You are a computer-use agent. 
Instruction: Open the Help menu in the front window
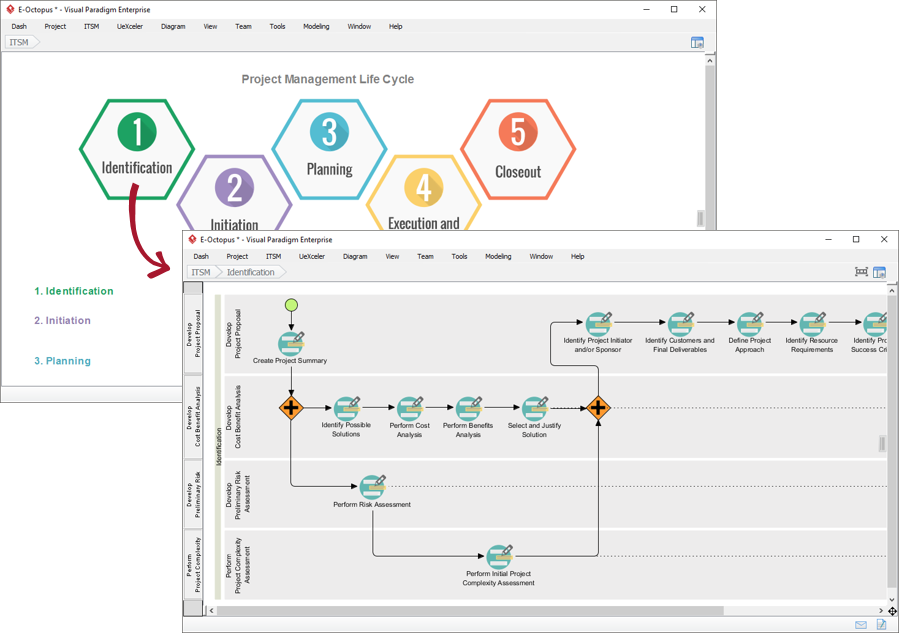[x=577, y=256]
